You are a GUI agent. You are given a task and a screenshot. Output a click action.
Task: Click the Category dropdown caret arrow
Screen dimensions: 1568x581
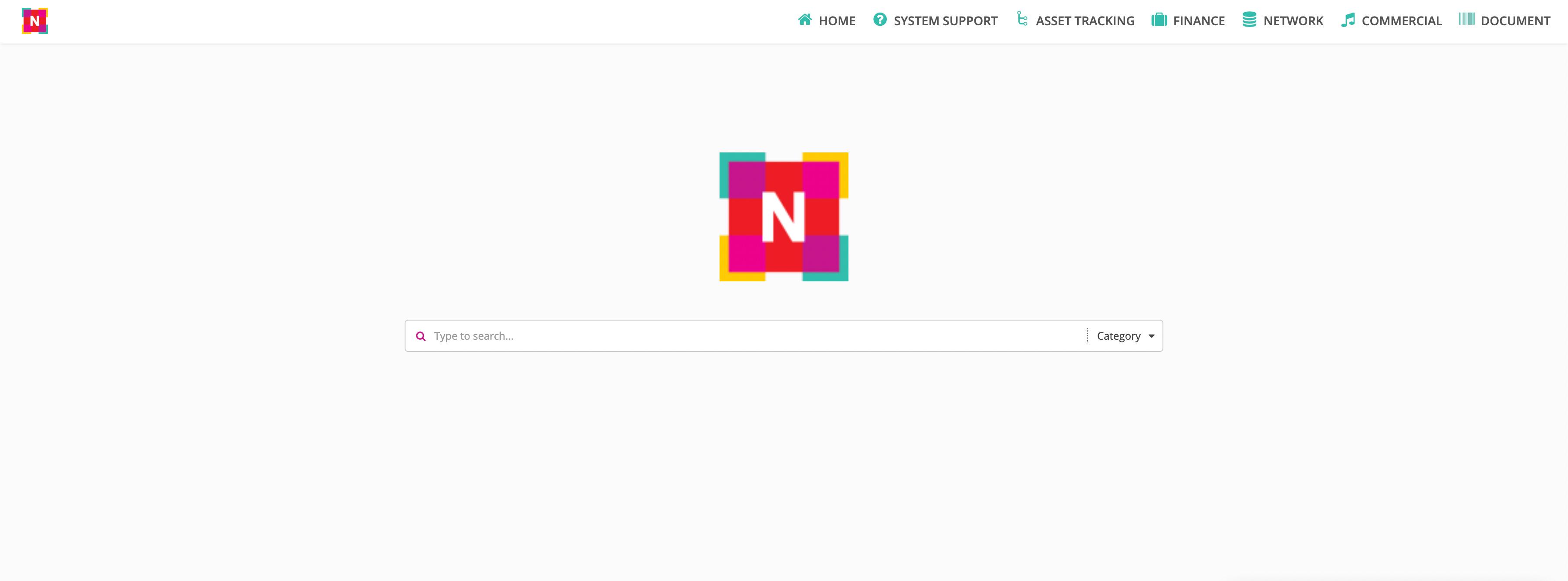(x=1151, y=336)
